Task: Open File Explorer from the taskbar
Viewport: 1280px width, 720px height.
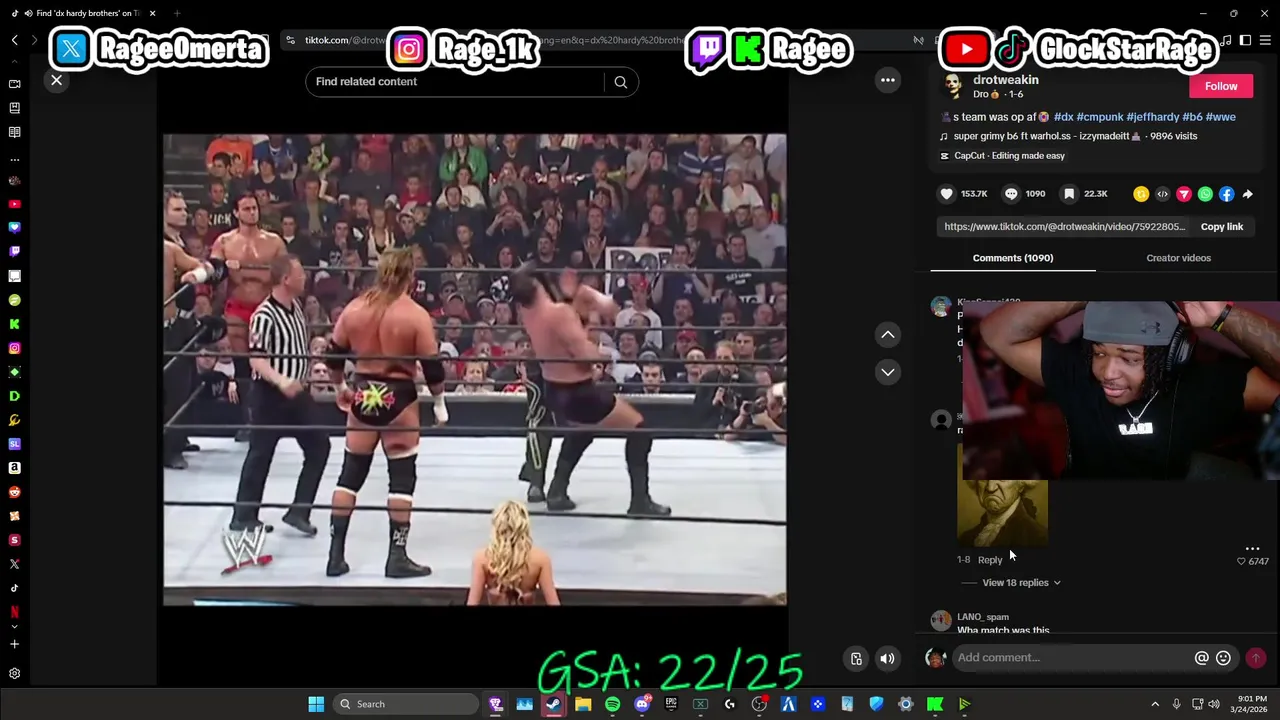Action: click(x=583, y=704)
